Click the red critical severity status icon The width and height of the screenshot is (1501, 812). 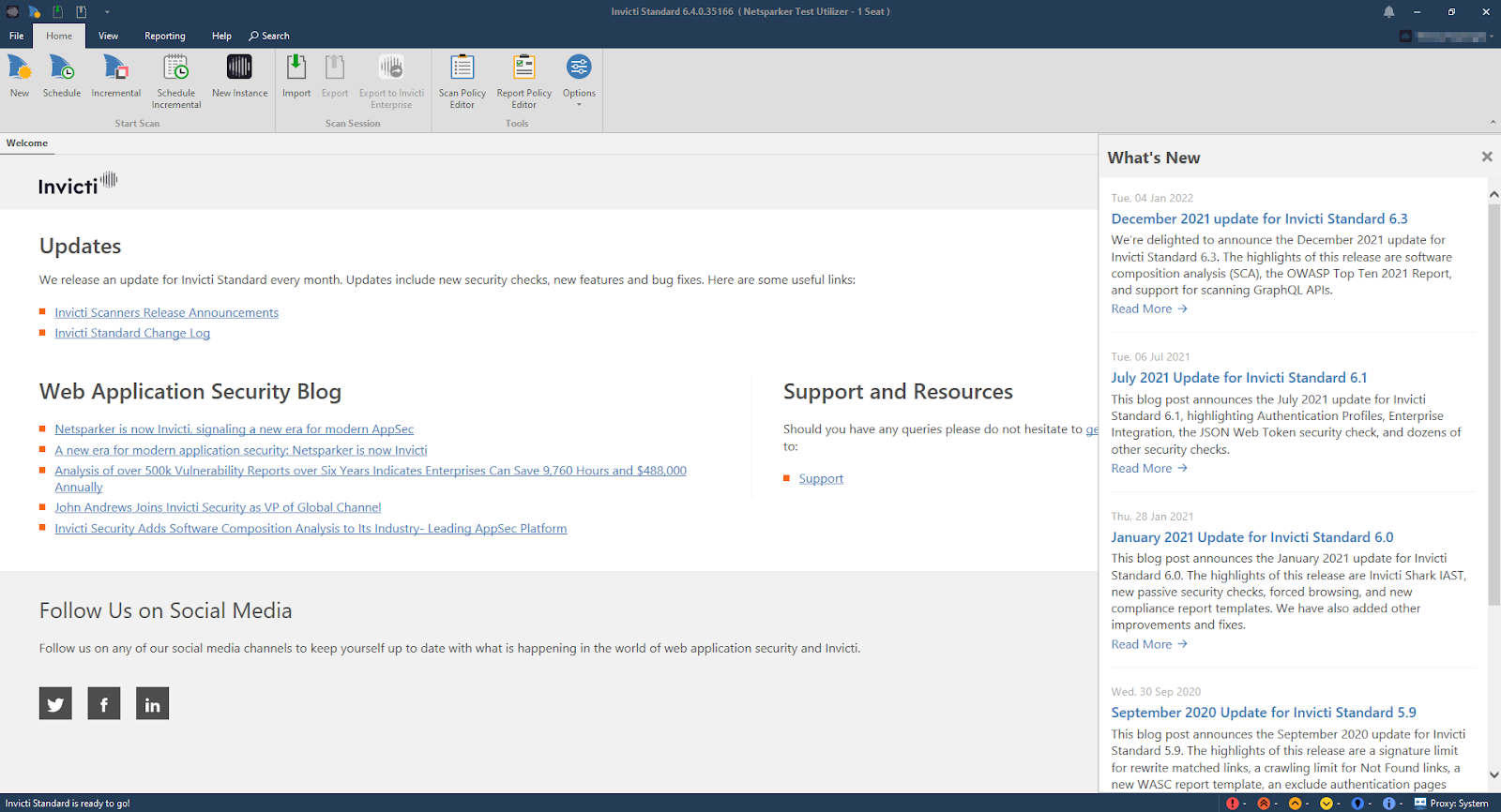(1233, 804)
